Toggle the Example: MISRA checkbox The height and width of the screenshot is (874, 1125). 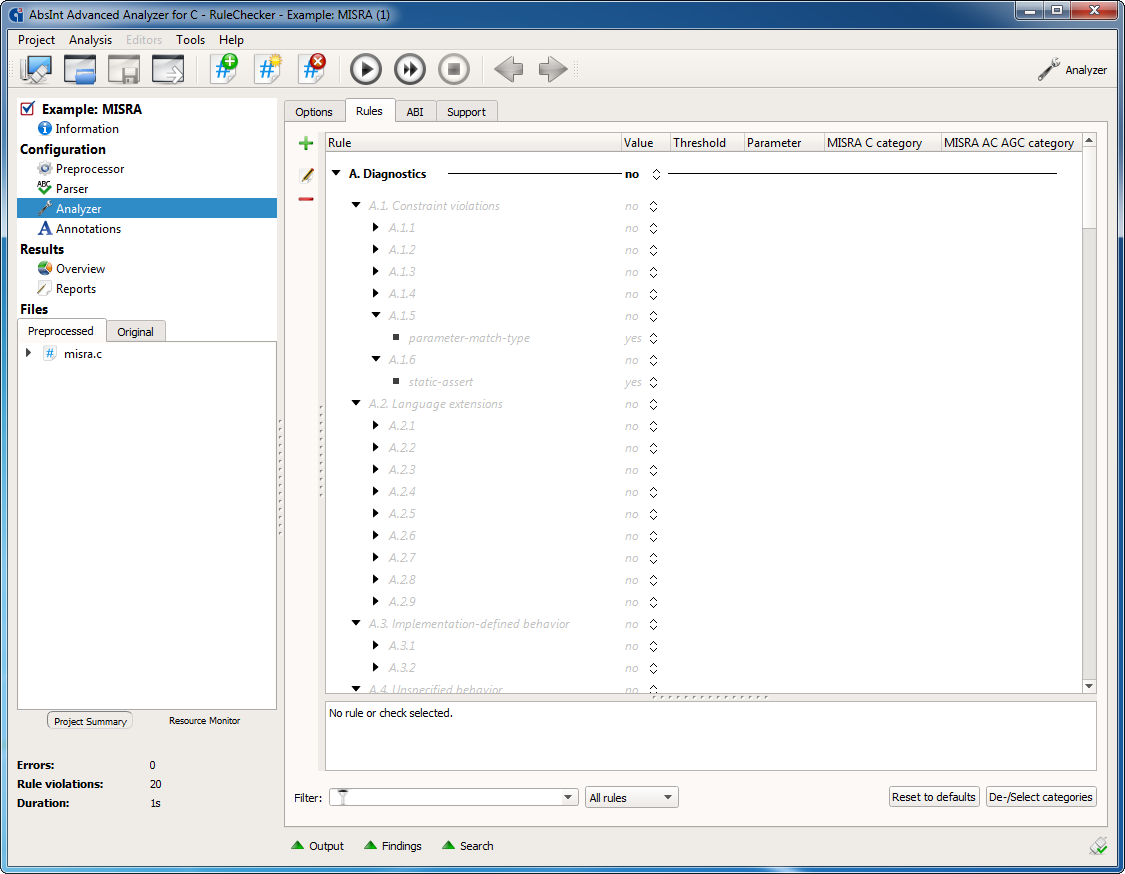27,109
